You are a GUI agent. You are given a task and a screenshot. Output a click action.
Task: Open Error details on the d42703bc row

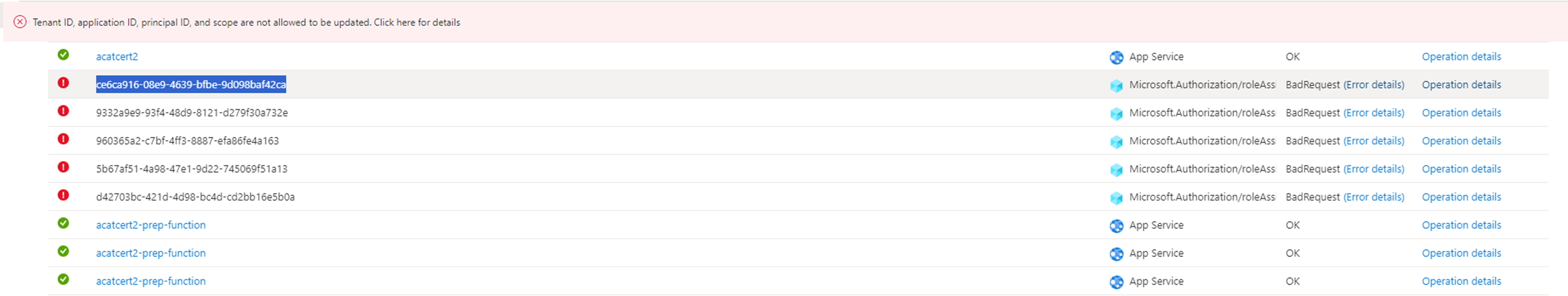[x=1374, y=196]
